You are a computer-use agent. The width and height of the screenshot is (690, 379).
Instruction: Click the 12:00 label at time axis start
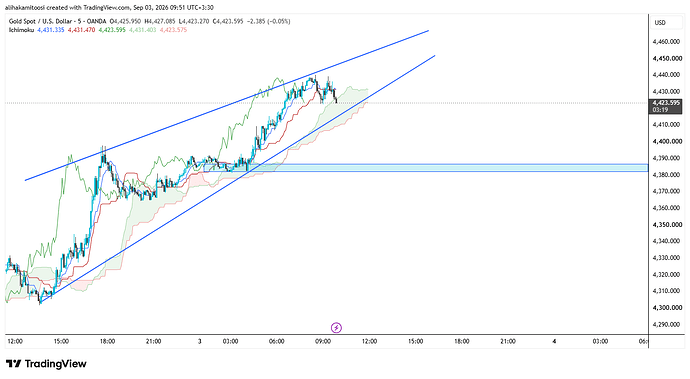[x=15, y=341]
